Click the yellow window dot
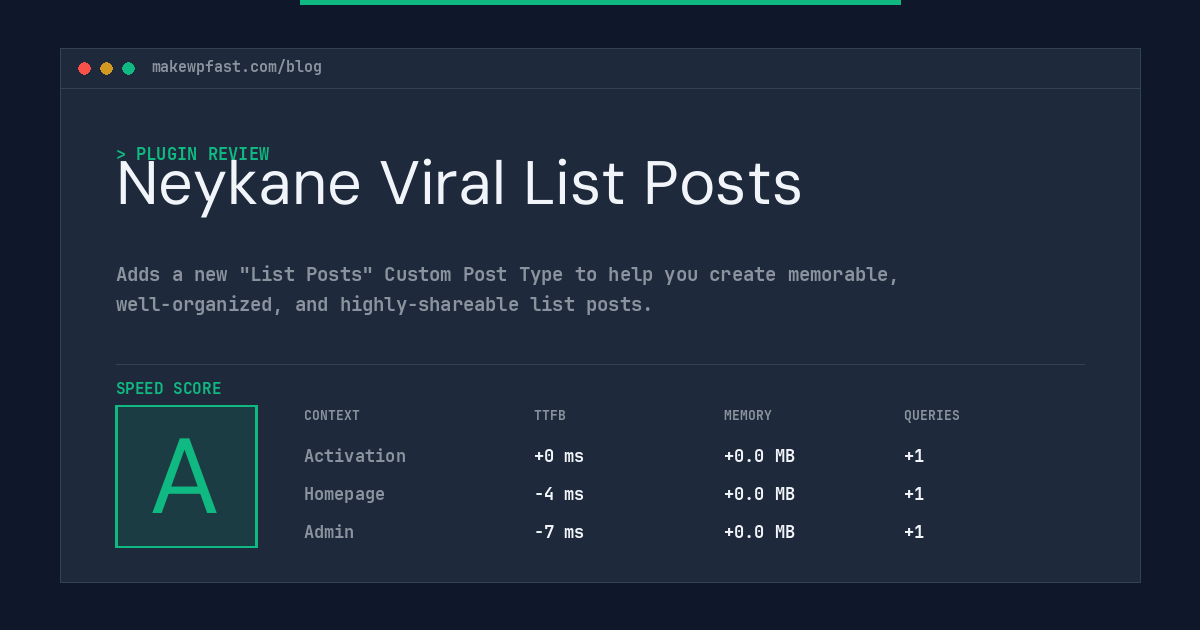1200x630 pixels. [x=106, y=68]
